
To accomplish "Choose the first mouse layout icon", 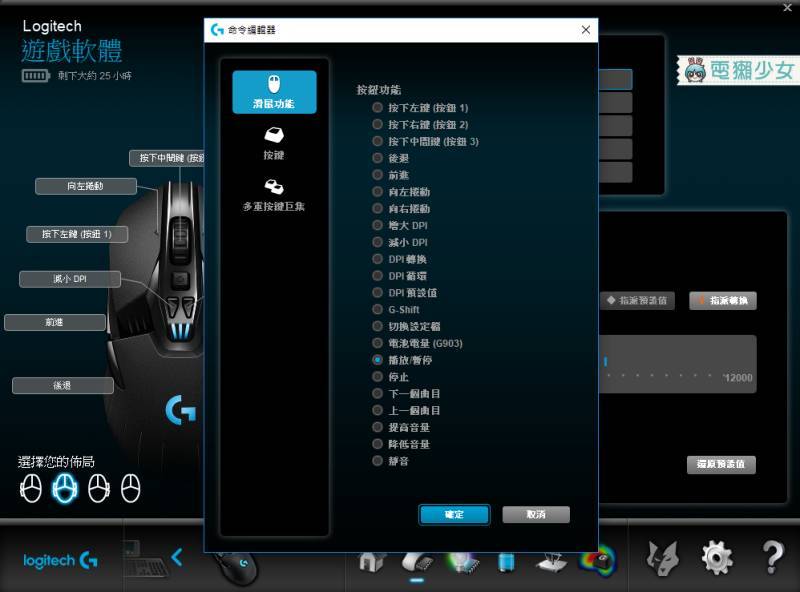I will coord(31,488).
